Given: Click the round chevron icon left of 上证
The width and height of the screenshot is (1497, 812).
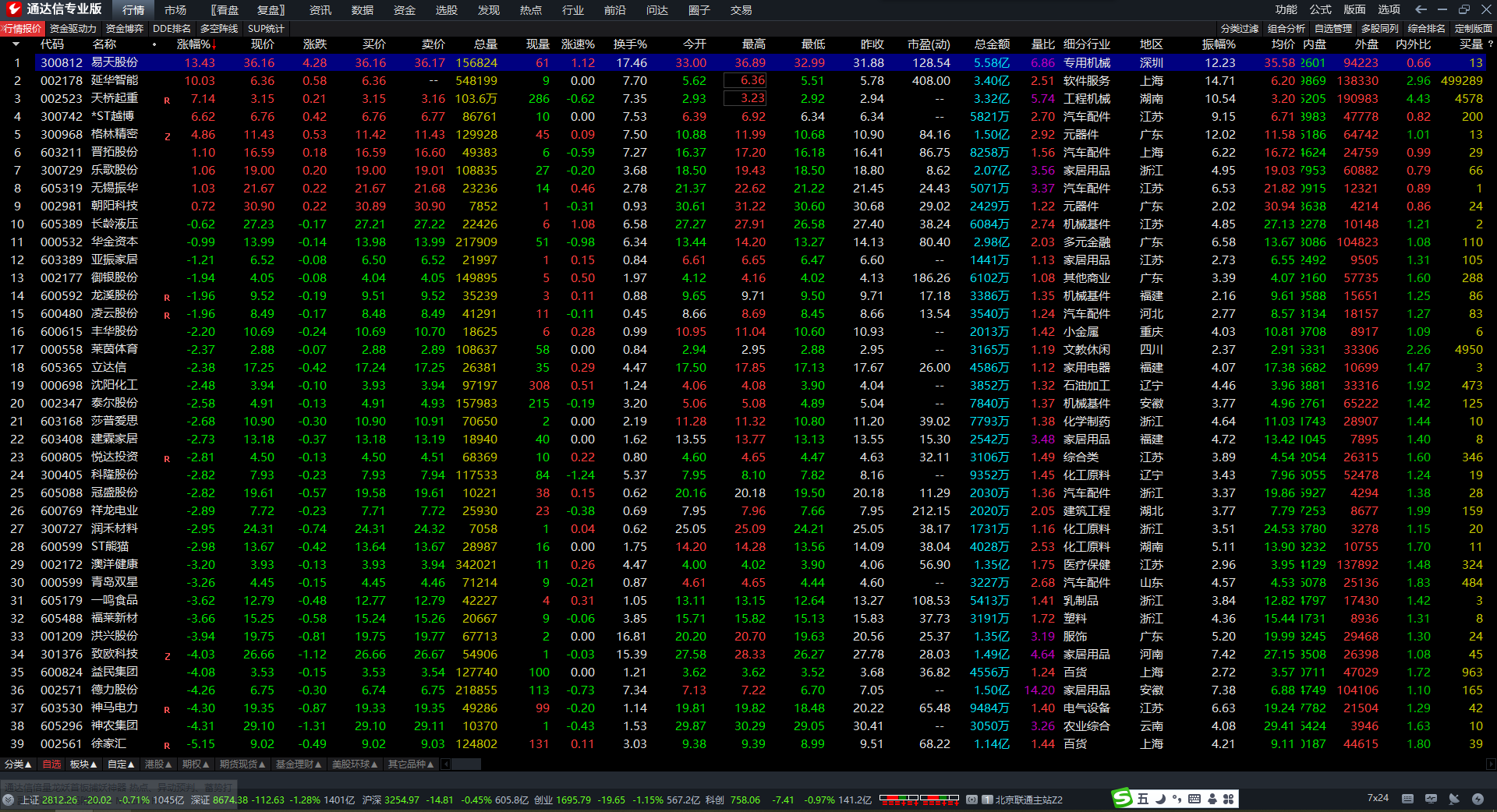Looking at the screenshot, I should click(9, 800).
